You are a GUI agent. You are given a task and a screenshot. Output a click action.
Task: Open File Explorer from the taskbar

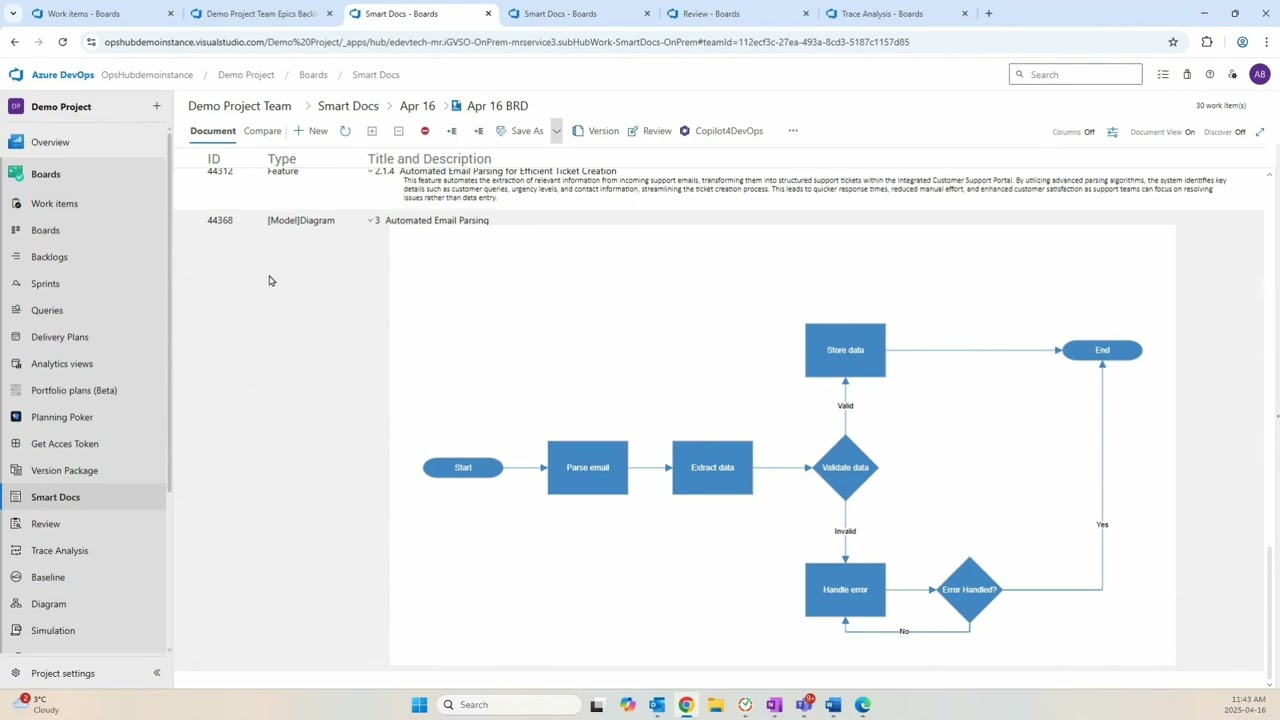click(x=716, y=705)
